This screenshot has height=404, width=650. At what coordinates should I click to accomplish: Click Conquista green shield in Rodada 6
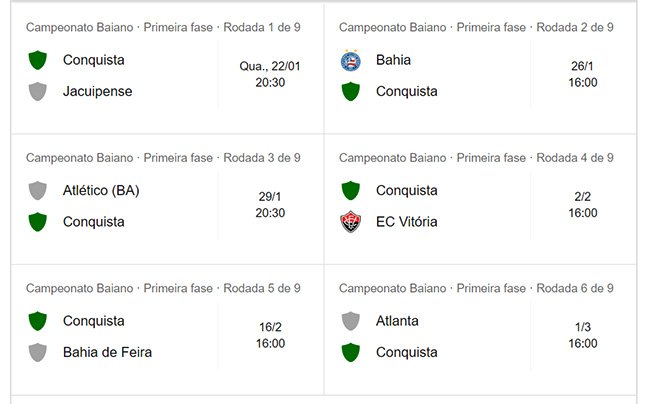click(351, 353)
